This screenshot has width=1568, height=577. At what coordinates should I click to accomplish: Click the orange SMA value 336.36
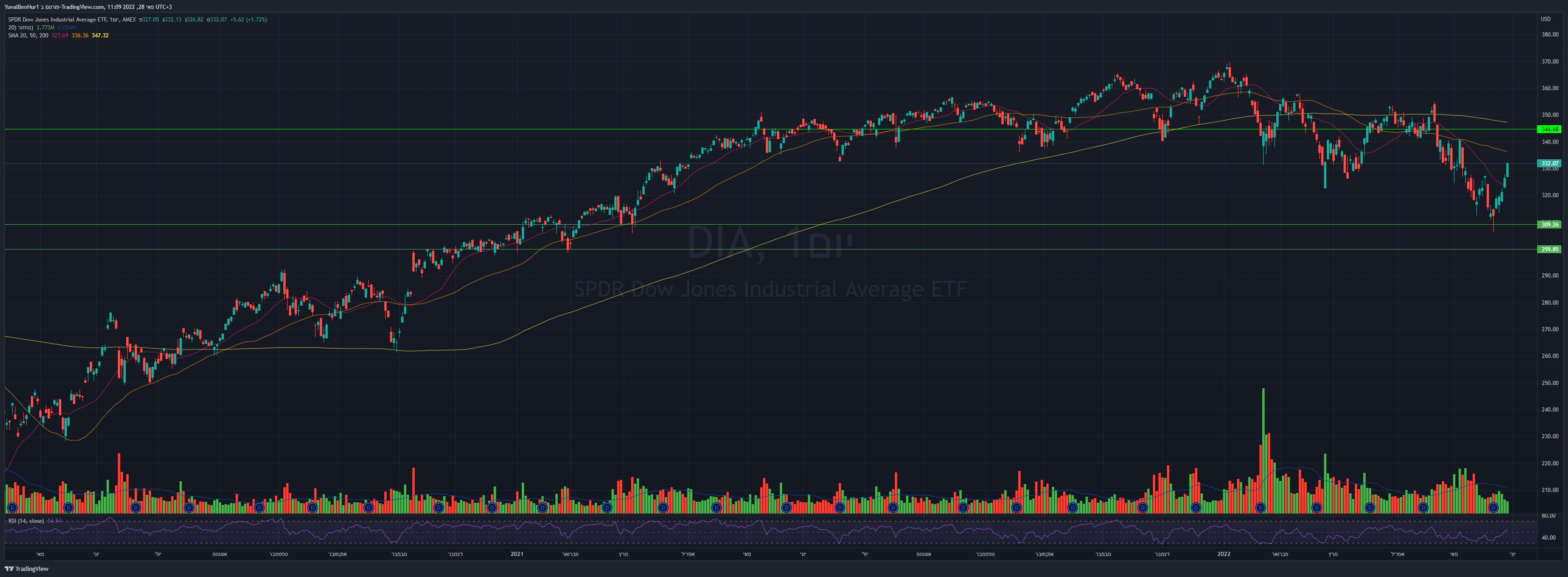pos(80,35)
